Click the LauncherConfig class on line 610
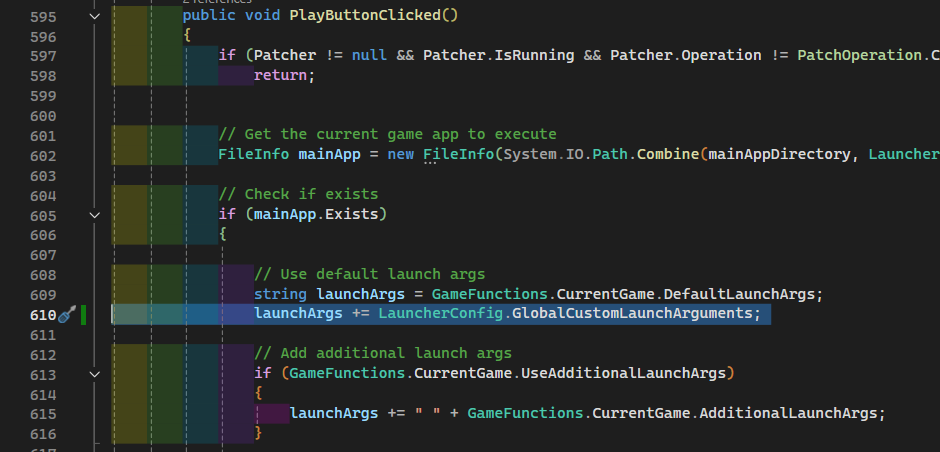This screenshot has height=452, width=940. (439, 314)
